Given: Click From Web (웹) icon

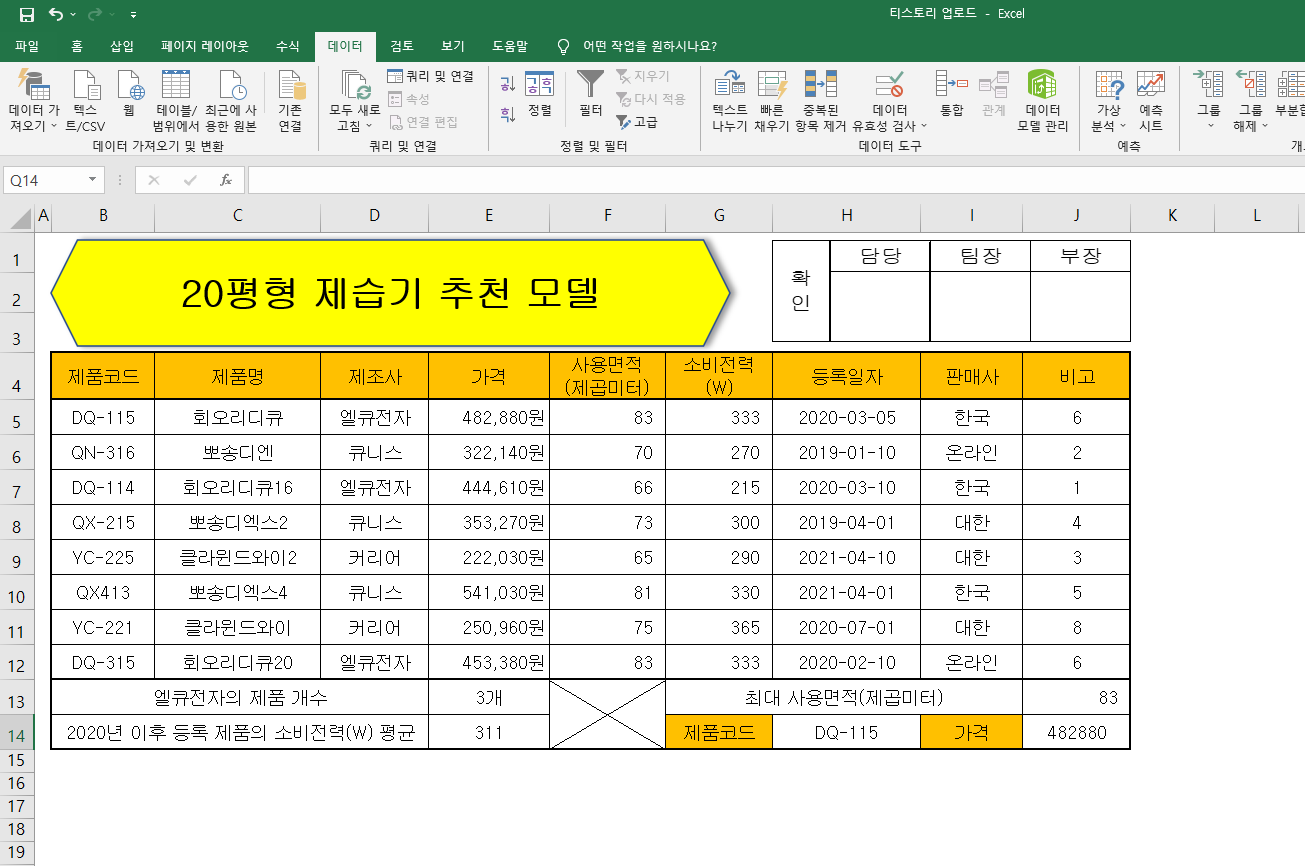Looking at the screenshot, I should tap(130, 86).
